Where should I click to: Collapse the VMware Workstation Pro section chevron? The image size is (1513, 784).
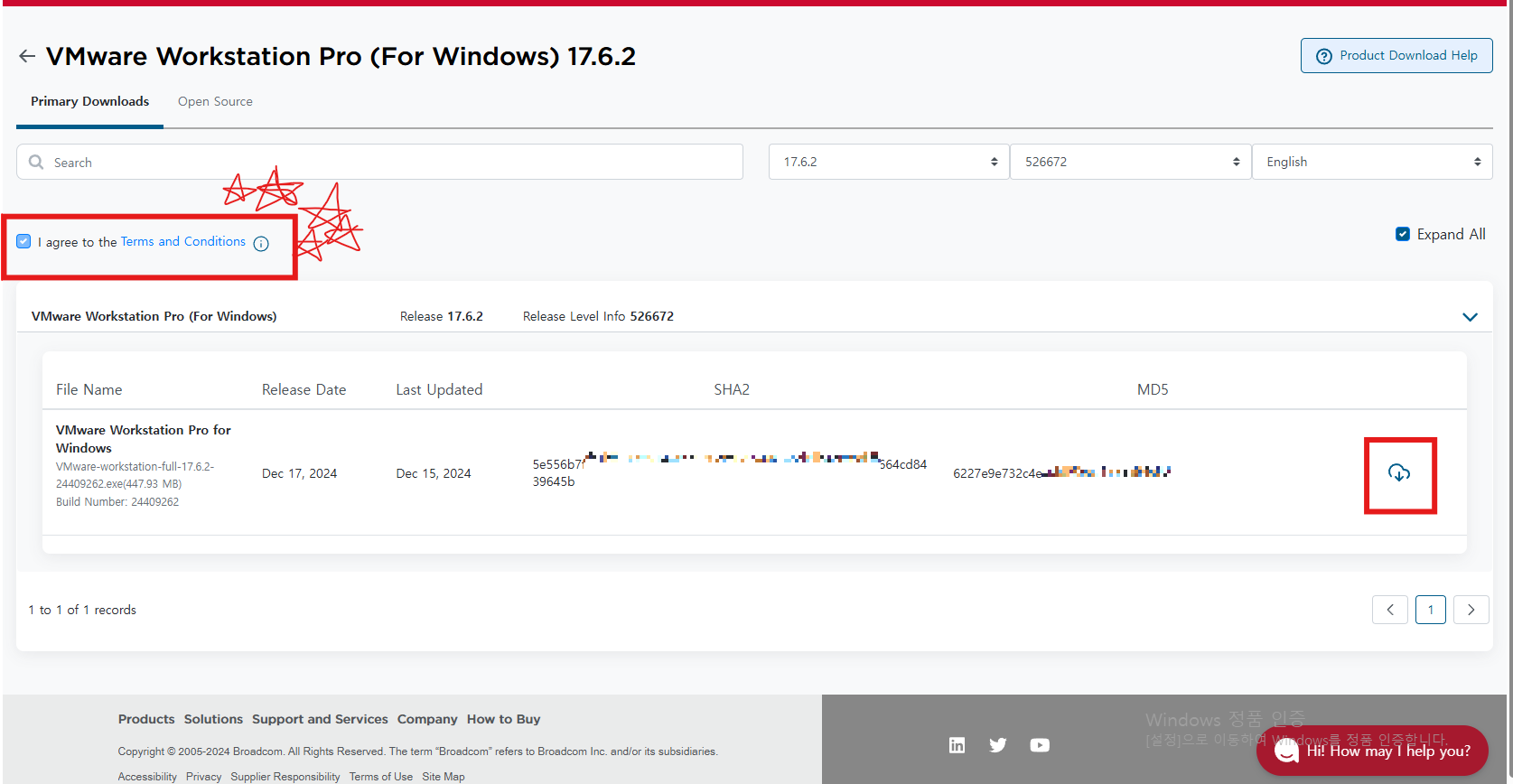pyautogui.click(x=1470, y=317)
